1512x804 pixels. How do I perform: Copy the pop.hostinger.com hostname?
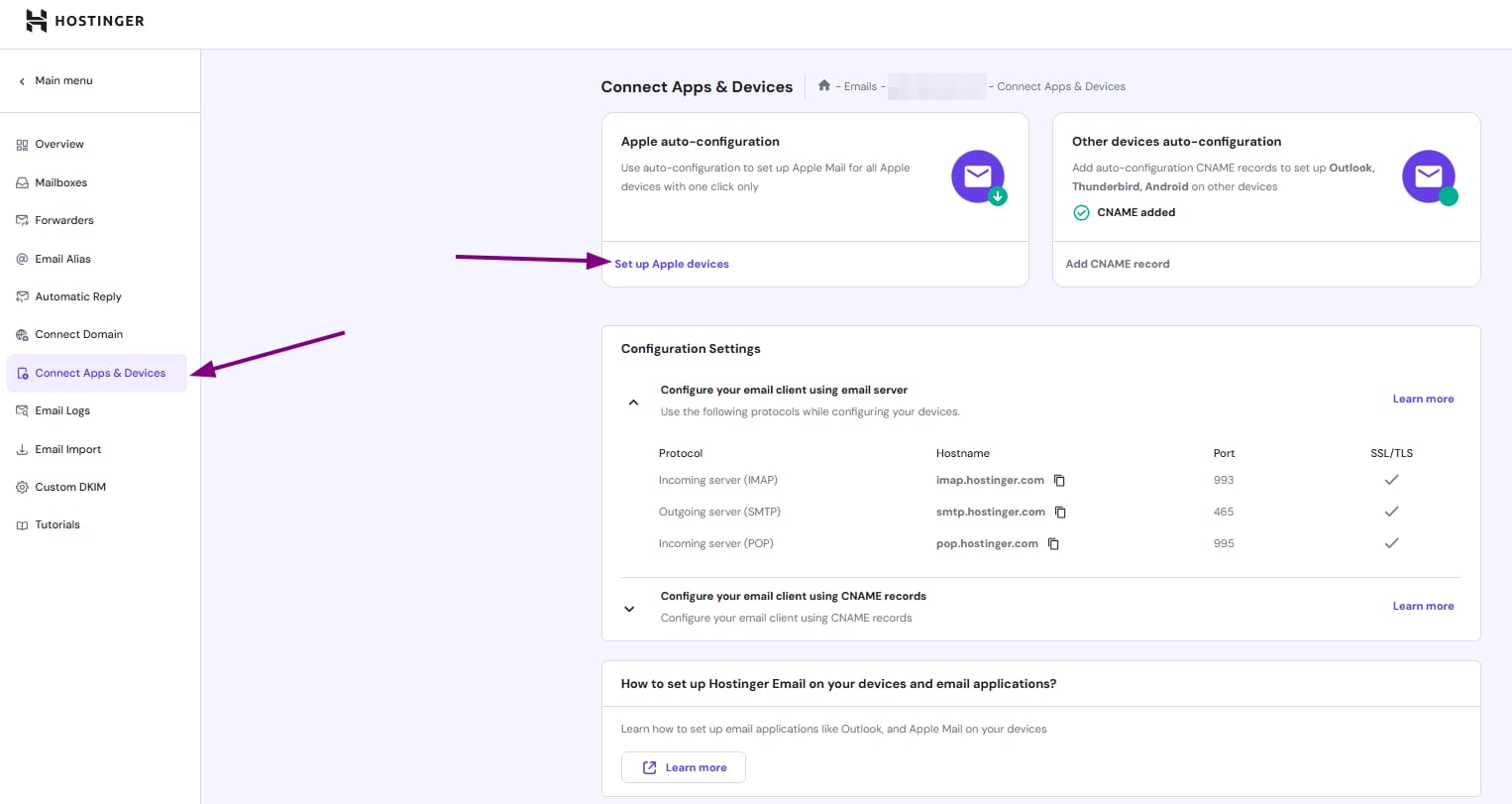pyautogui.click(x=1053, y=544)
